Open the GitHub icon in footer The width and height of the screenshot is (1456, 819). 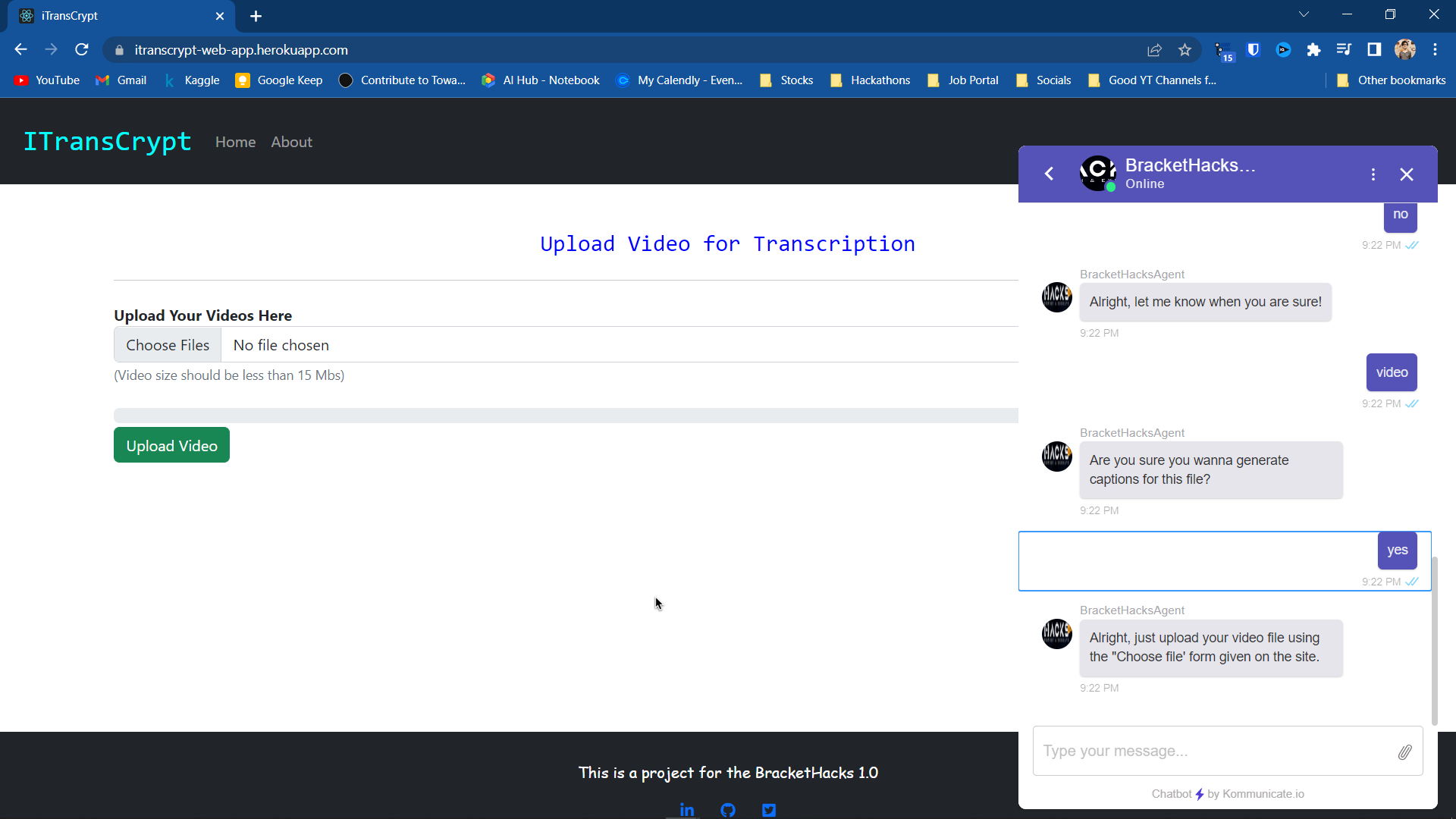click(x=727, y=809)
